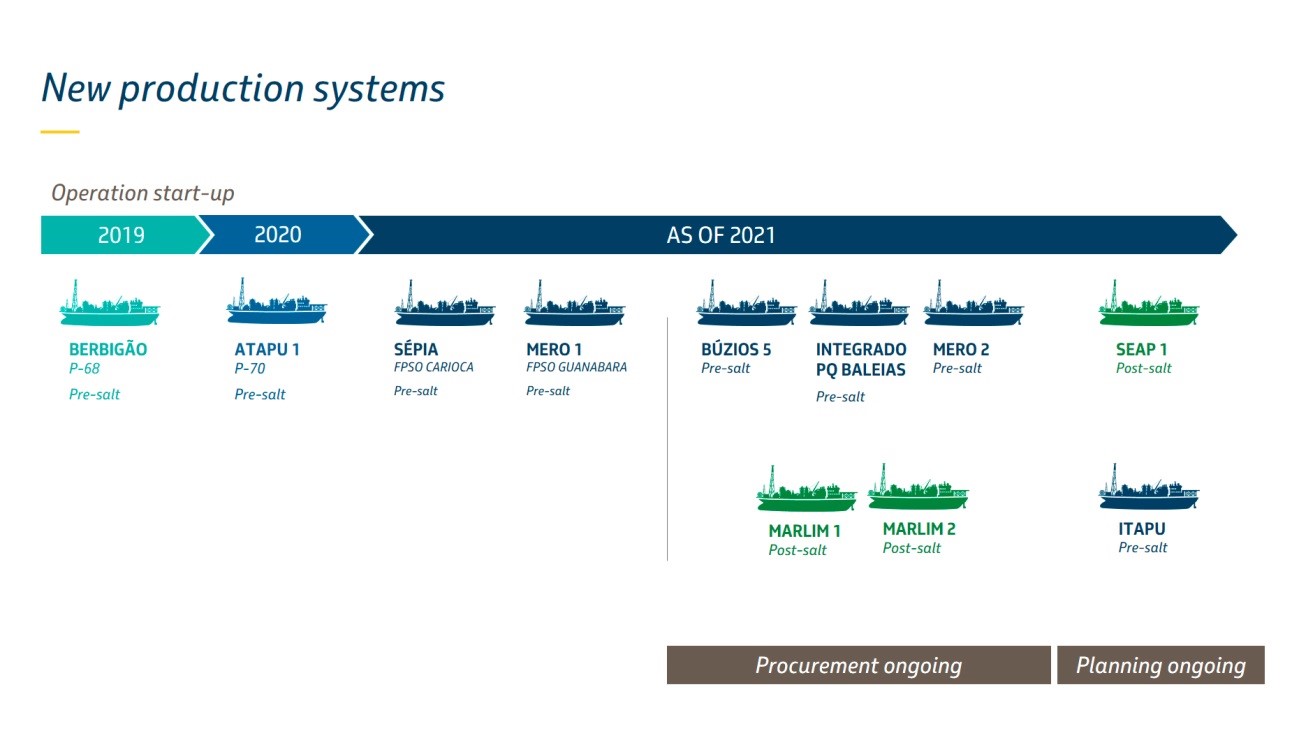Click the Operation start-up label

tap(143, 193)
